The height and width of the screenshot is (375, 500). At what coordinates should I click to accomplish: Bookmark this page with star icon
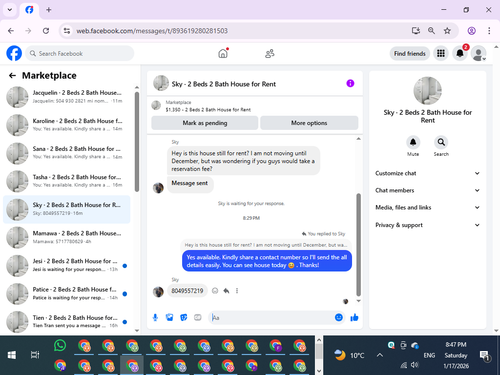[447, 31]
